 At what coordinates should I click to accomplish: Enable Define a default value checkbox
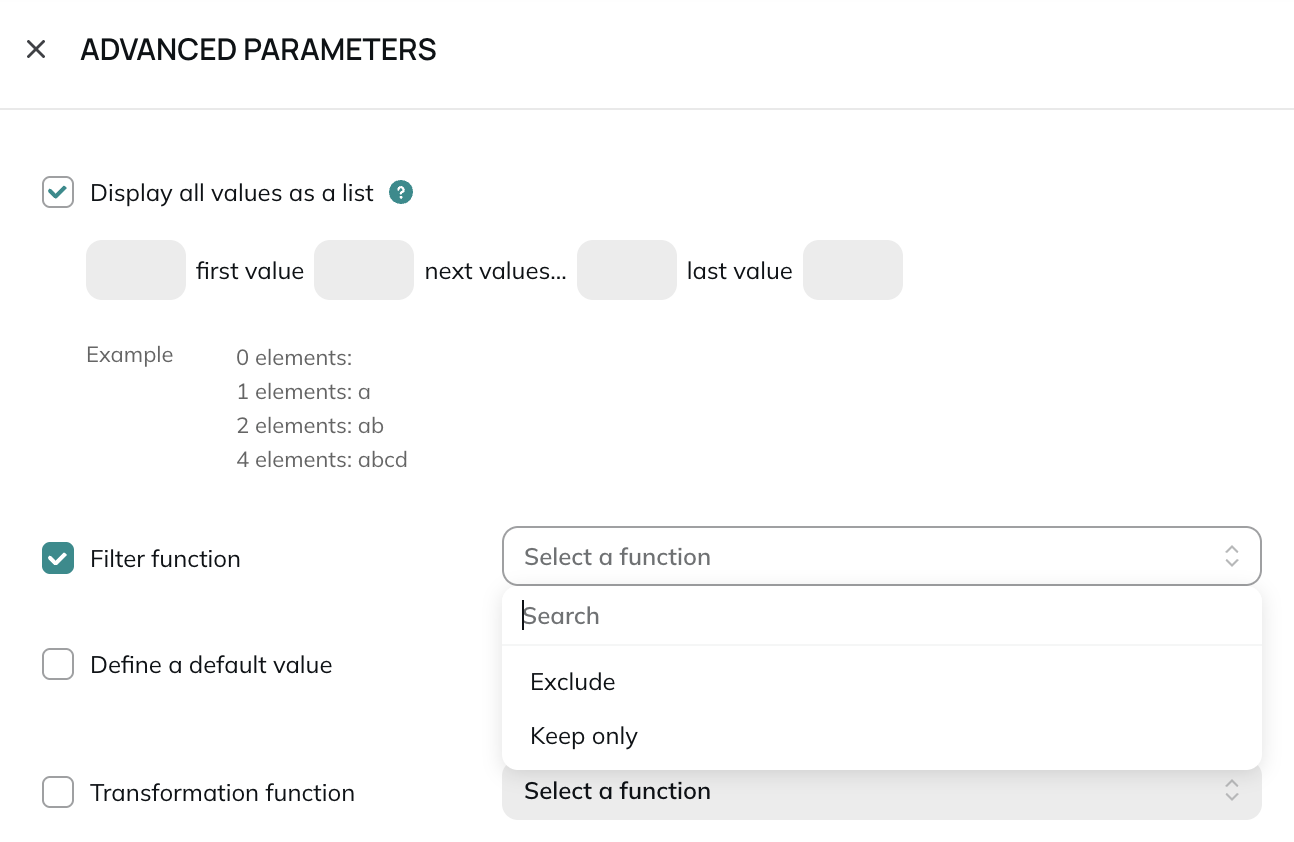[58, 664]
